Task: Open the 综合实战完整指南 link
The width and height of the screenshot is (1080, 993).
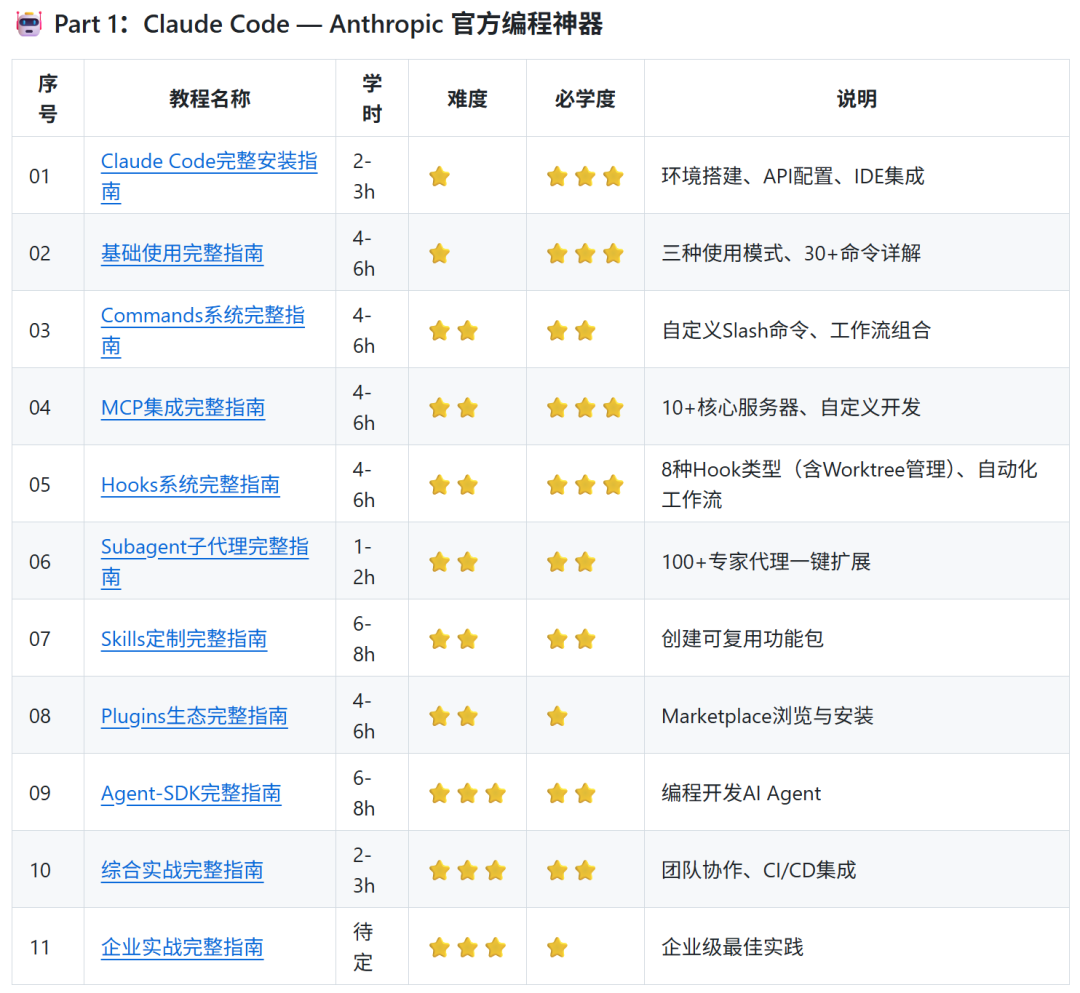Action: point(182,870)
